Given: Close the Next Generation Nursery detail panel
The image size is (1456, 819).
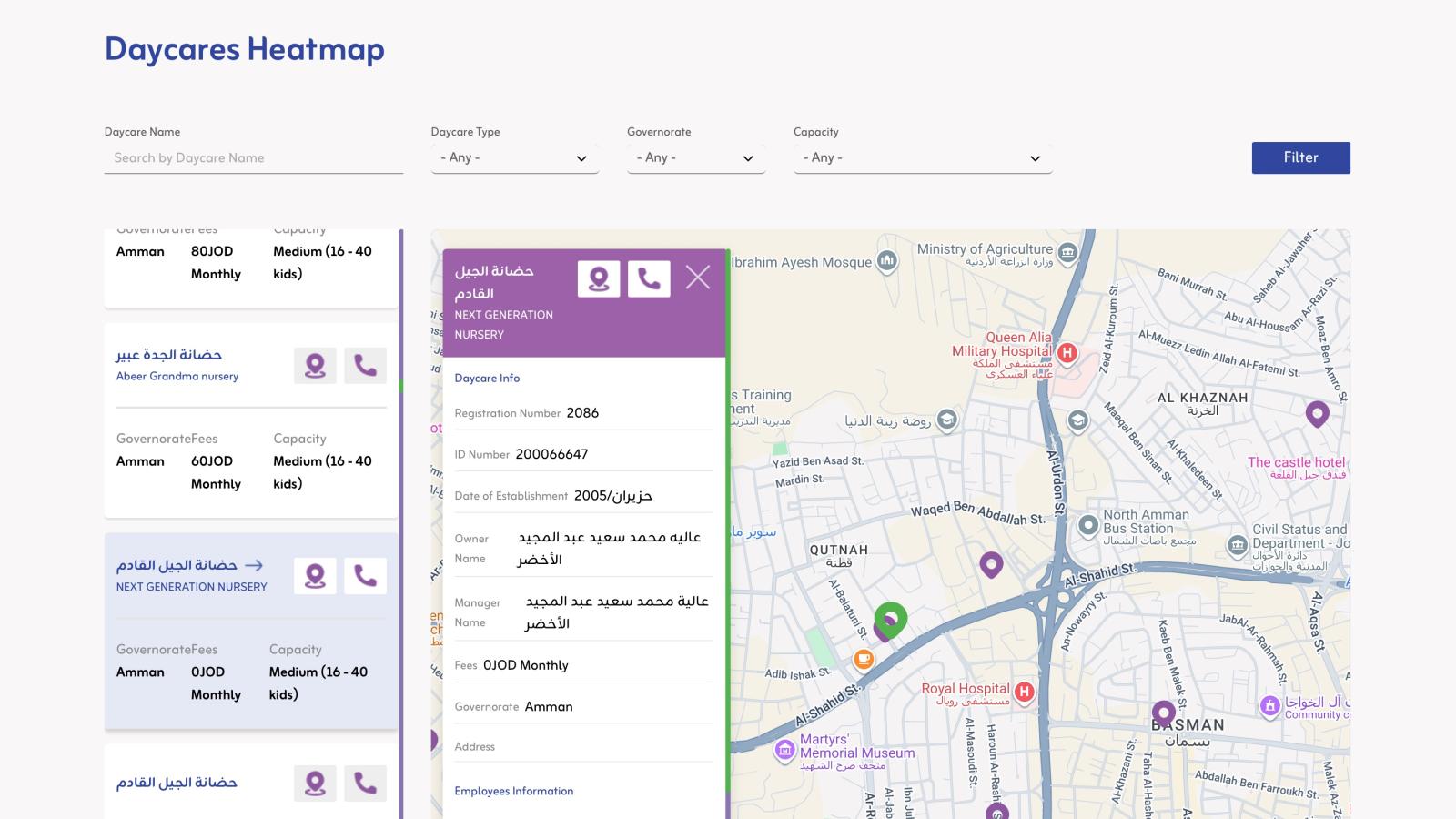Looking at the screenshot, I should point(698,278).
